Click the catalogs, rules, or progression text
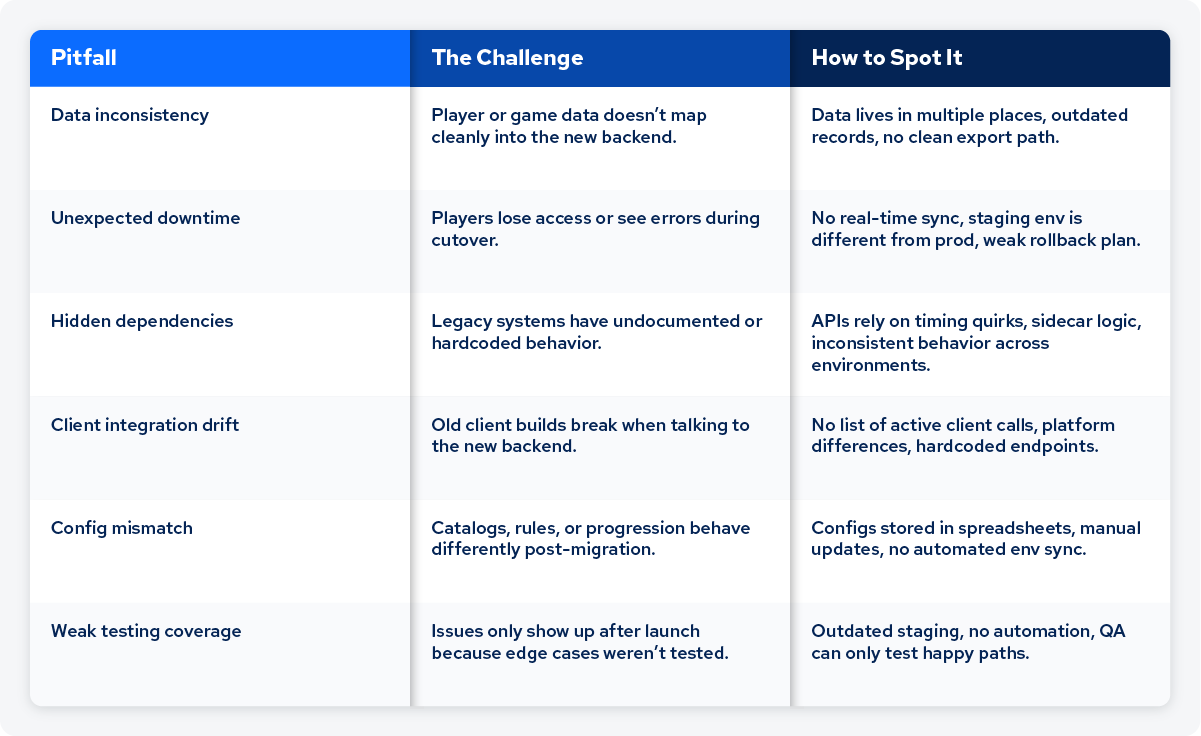Image resolution: width=1201 pixels, height=736 pixels. pos(590,539)
